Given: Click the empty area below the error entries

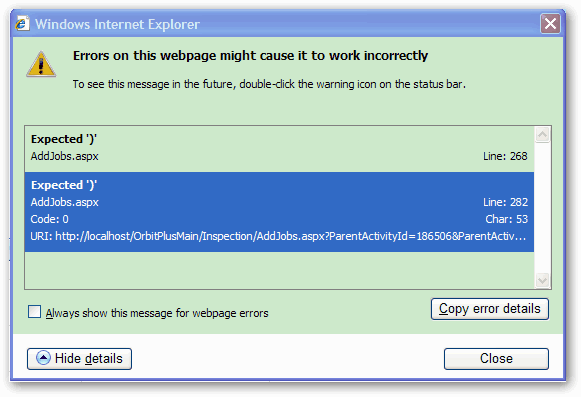Looking at the screenshot, I should pos(279,270).
